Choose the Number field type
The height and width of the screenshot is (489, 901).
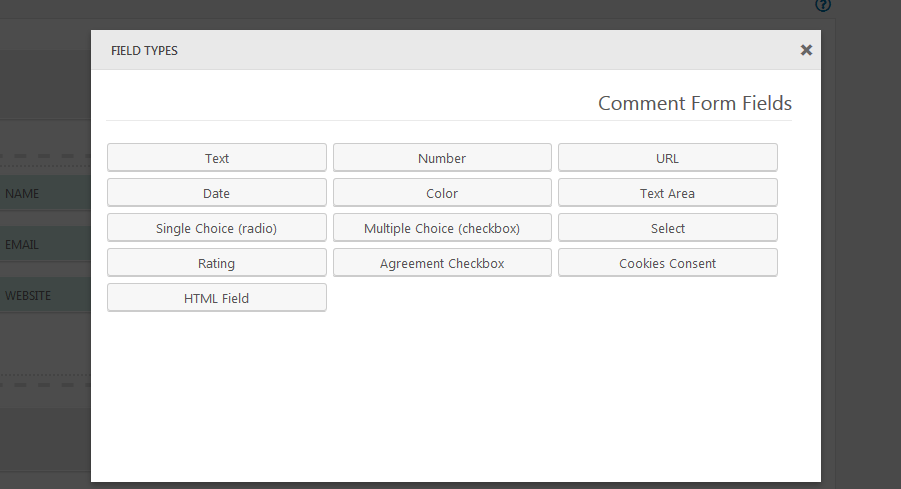tap(442, 158)
